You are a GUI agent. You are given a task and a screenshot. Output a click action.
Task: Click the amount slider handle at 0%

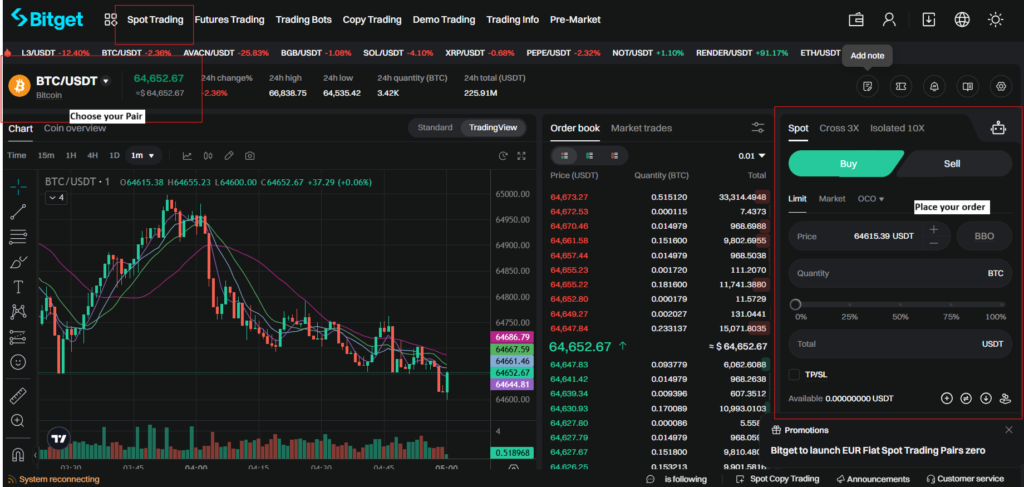coord(795,304)
